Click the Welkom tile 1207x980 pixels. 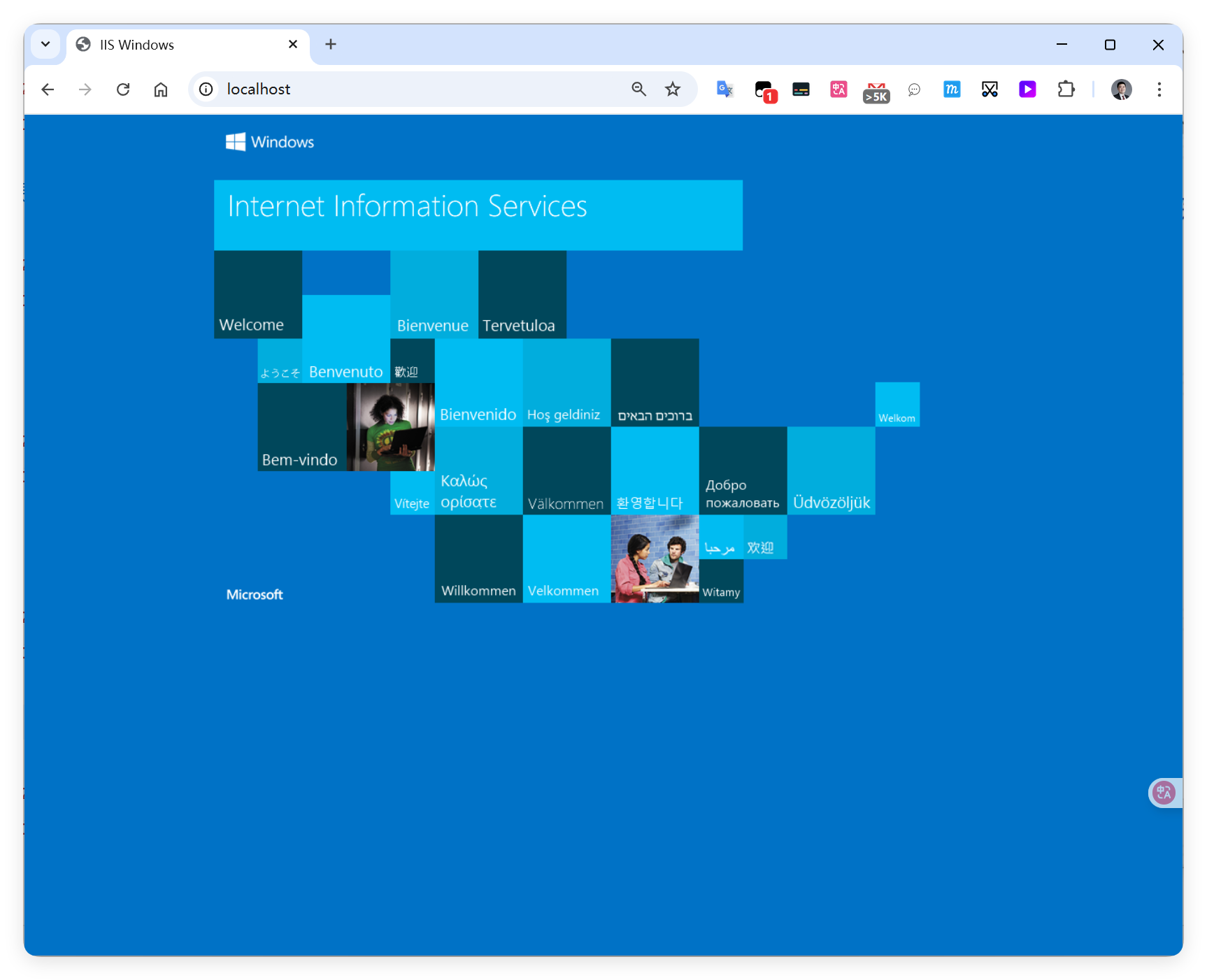point(897,404)
